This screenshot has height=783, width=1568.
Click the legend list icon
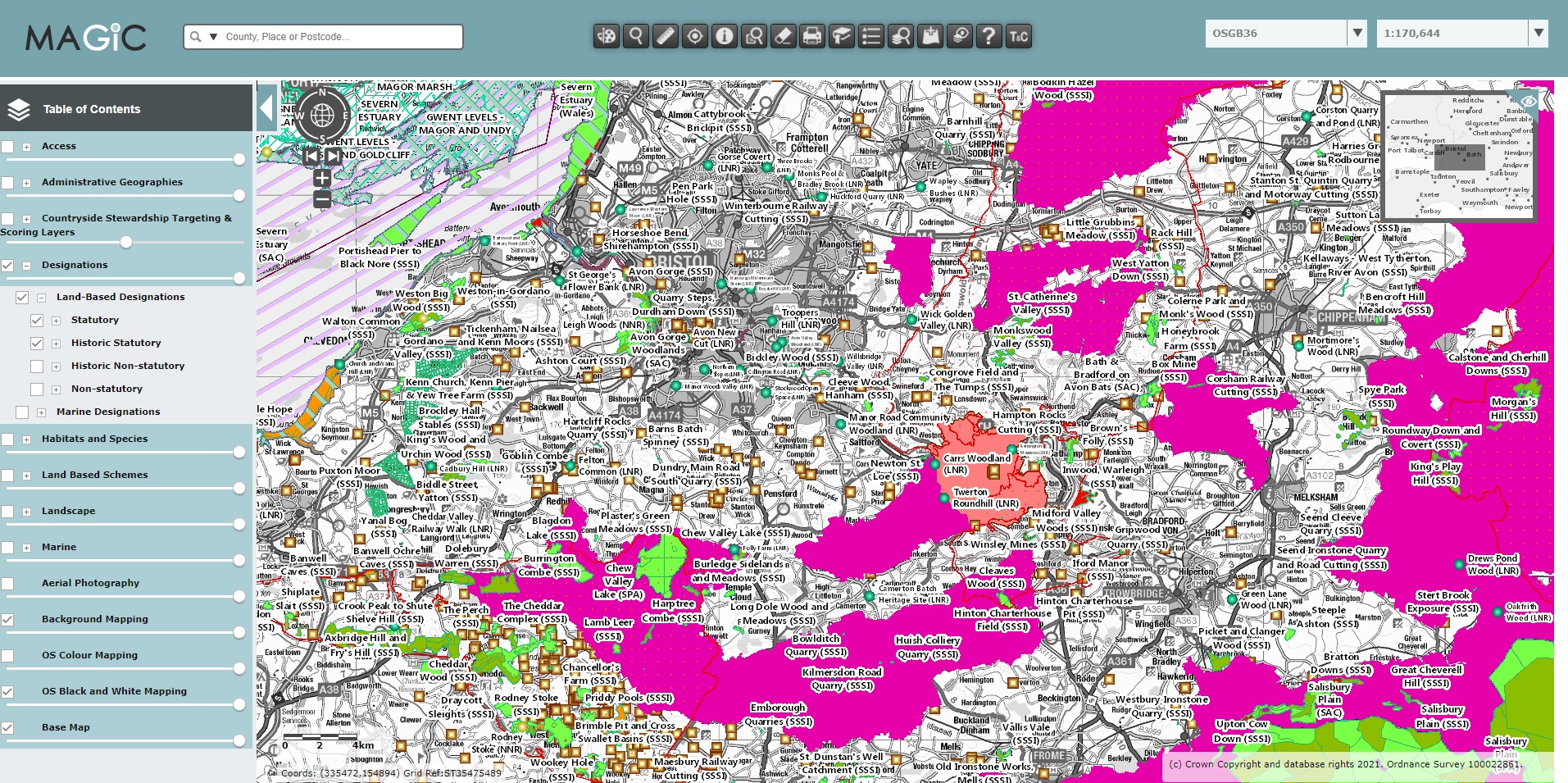point(871,36)
